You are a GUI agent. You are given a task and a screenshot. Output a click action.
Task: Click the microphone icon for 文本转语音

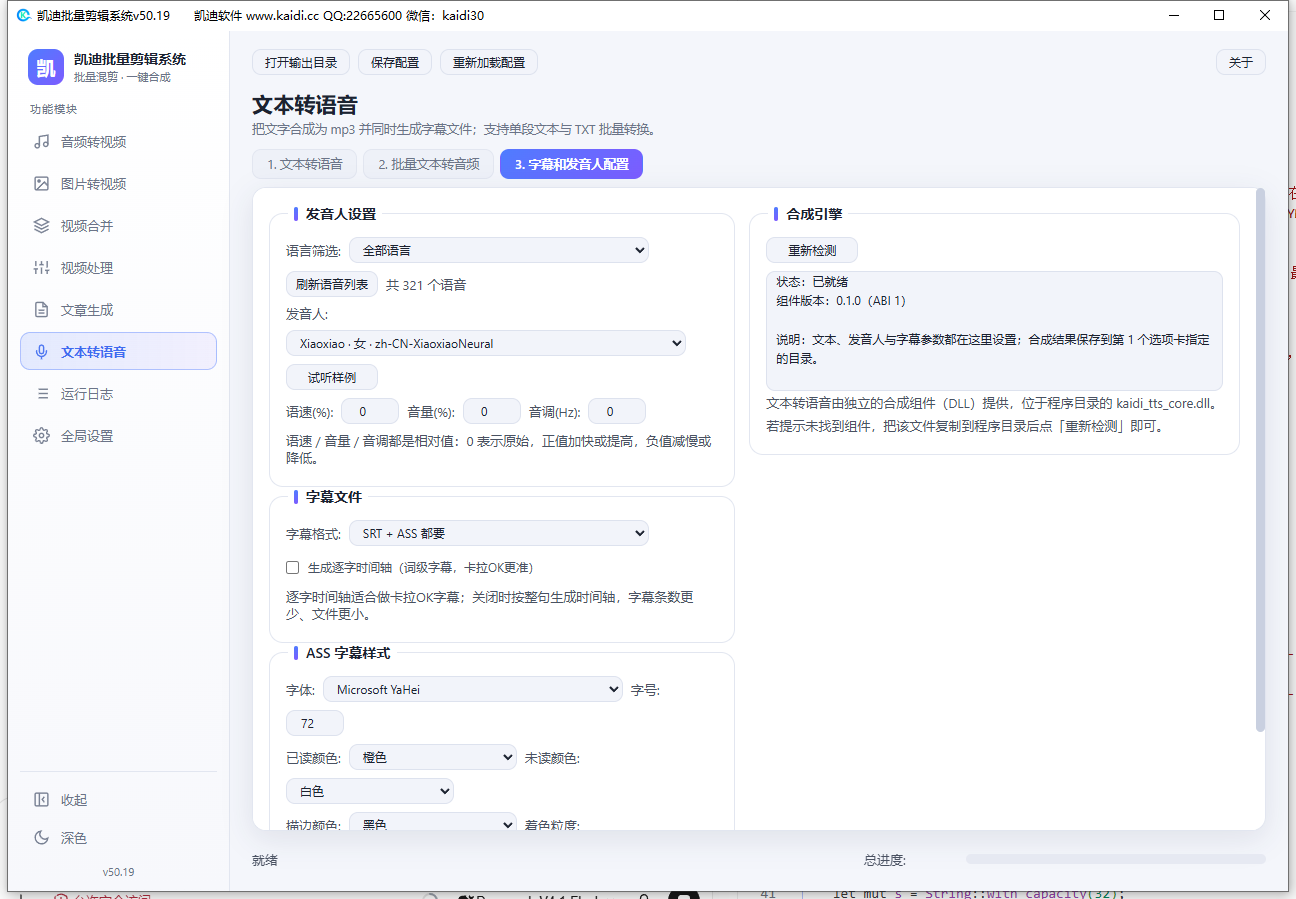point(41,352)
